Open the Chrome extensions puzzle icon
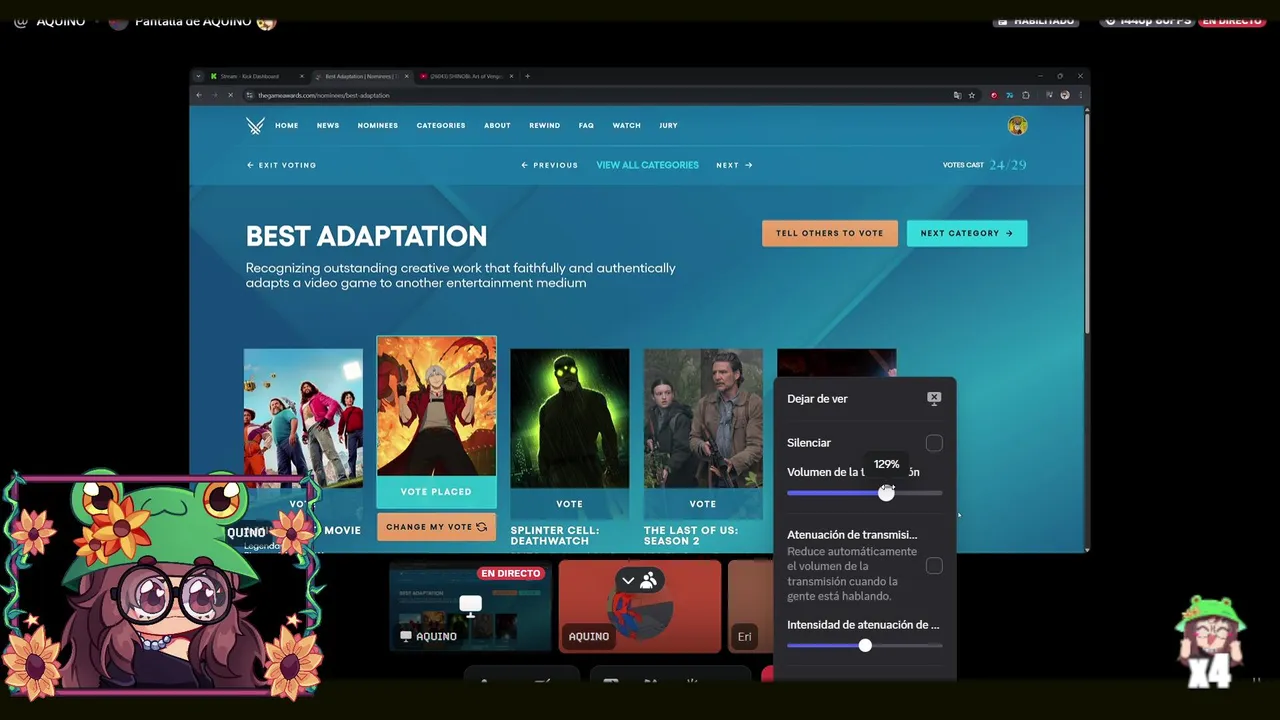Image resolution: width=1280 pixels, height=720 pixels. pyautogui.click(x=1026, y=95)
